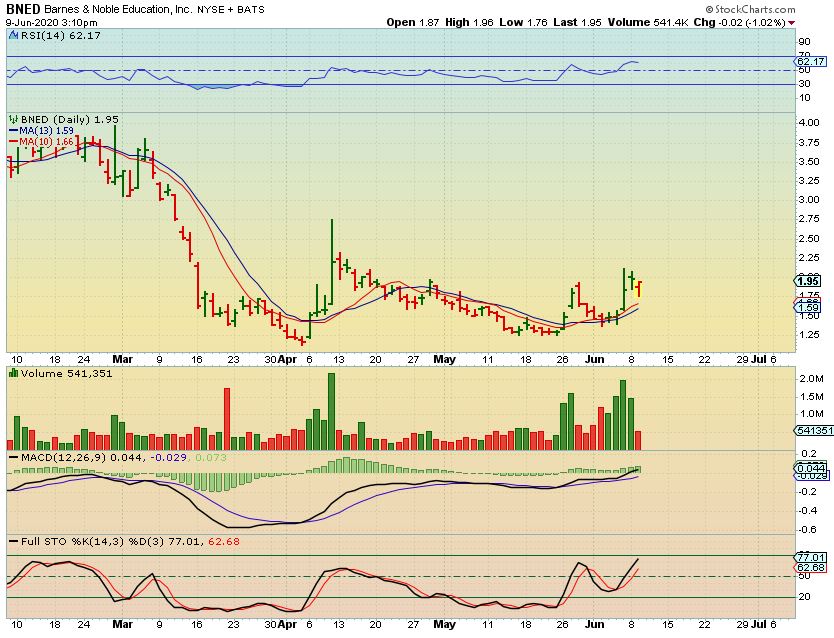Click the blue MA(13) legend line marker

pos(13,131)
